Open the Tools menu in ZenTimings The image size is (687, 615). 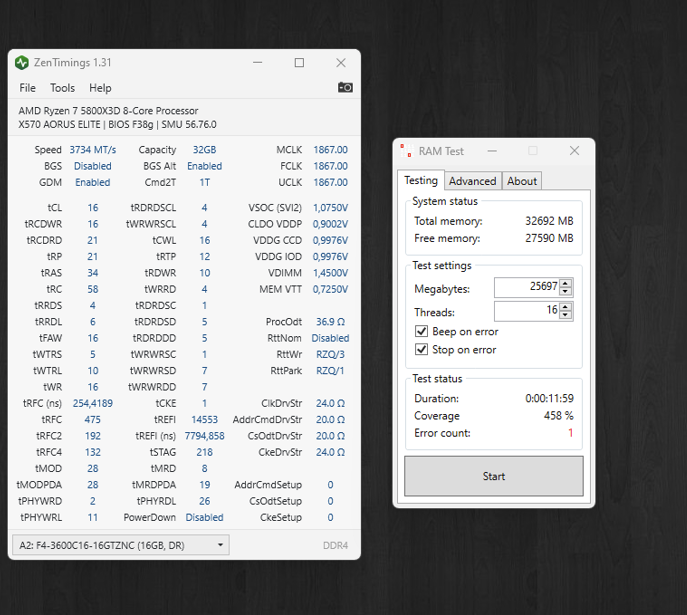62,88
